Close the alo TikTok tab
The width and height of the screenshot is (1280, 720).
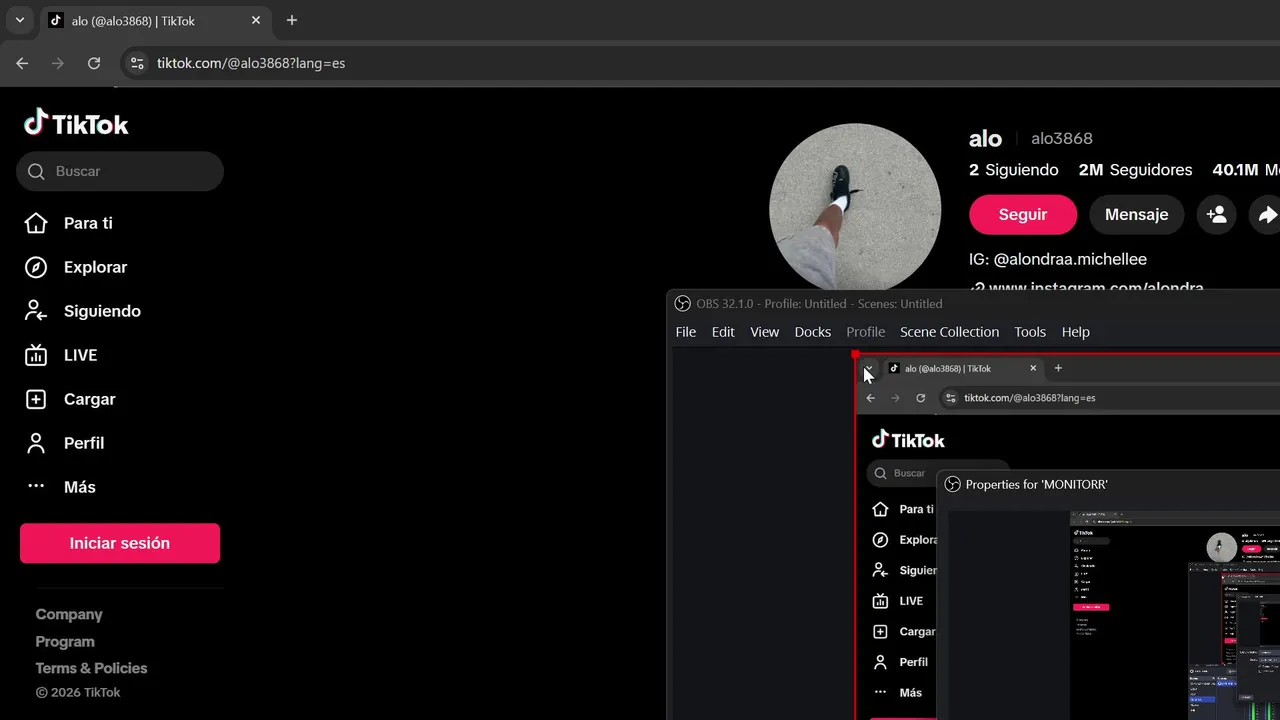(256, 20)
